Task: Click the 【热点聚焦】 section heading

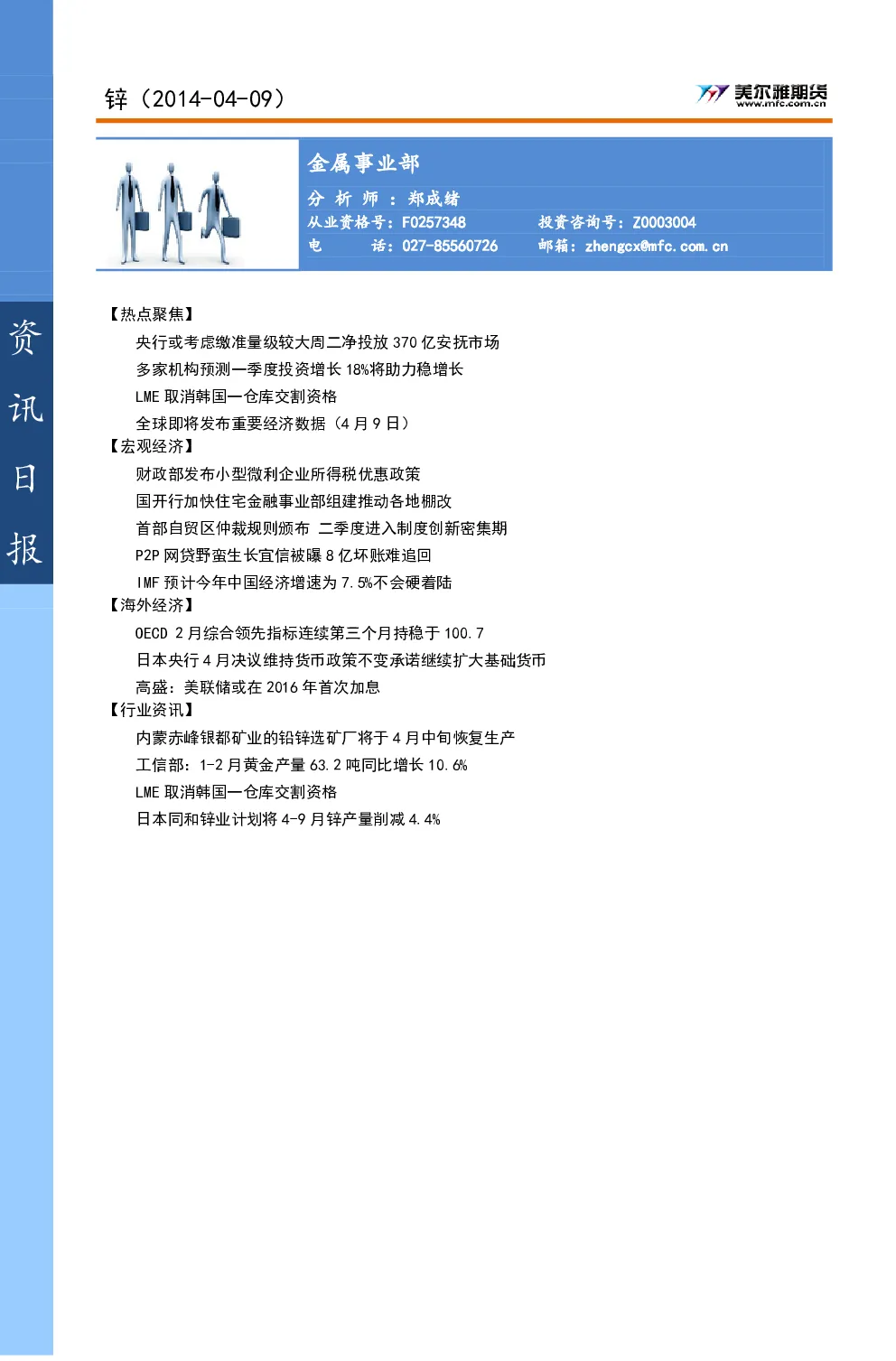Action: pos(151,314)
